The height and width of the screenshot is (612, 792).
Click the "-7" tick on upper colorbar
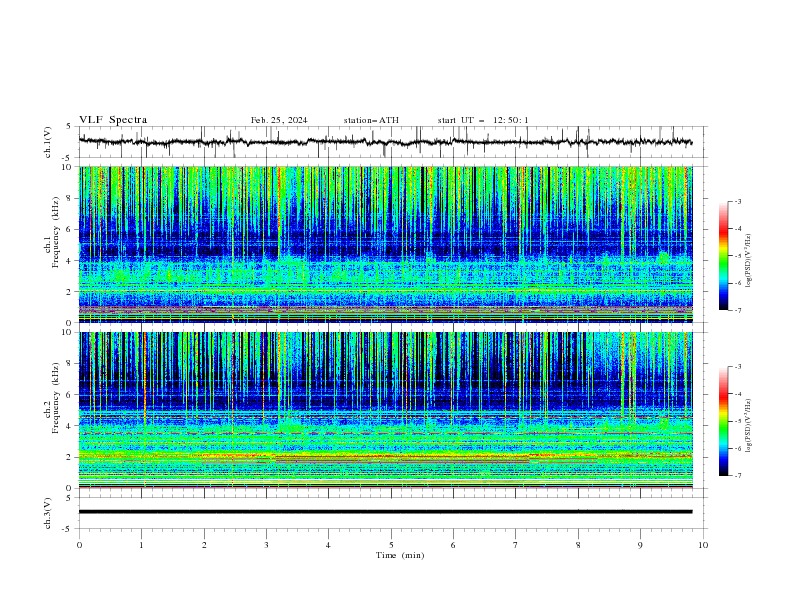pos(737,310)
